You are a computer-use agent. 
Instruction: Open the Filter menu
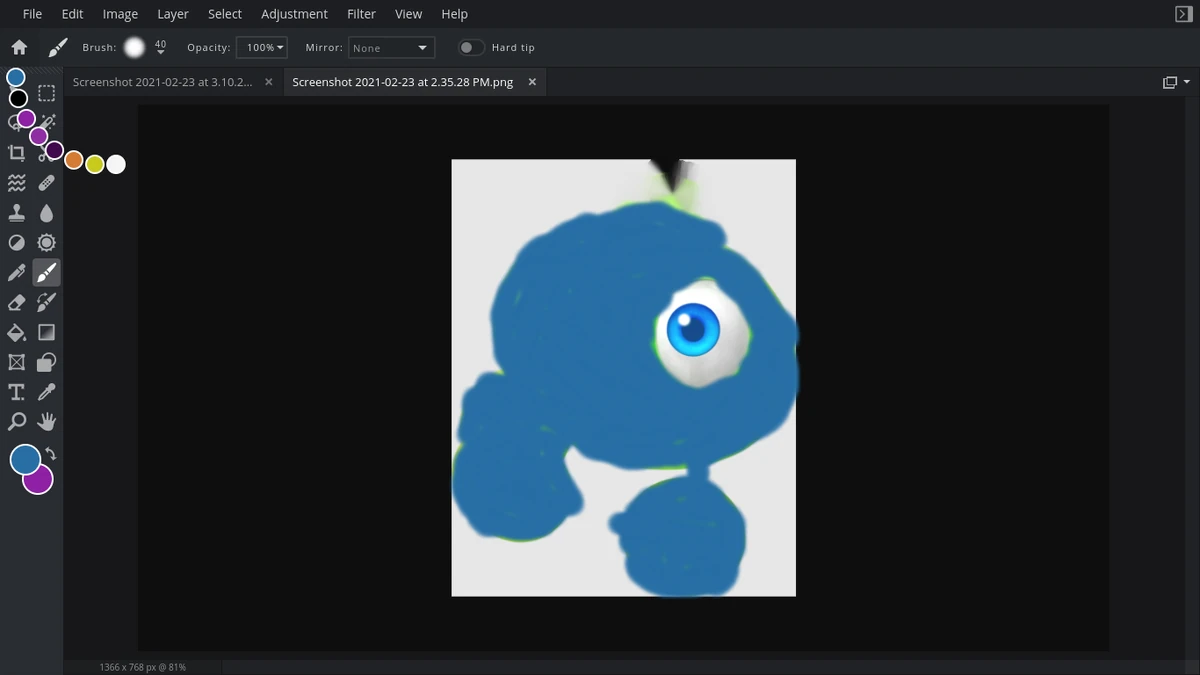[361, 14]
